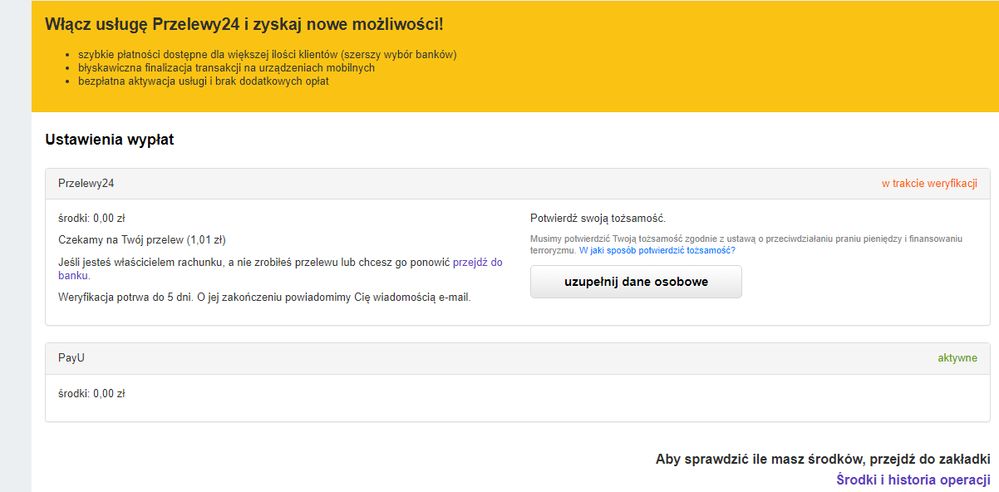Click bullet 'bezpłatna aktywacja usługi' in banner

point(204,82)
